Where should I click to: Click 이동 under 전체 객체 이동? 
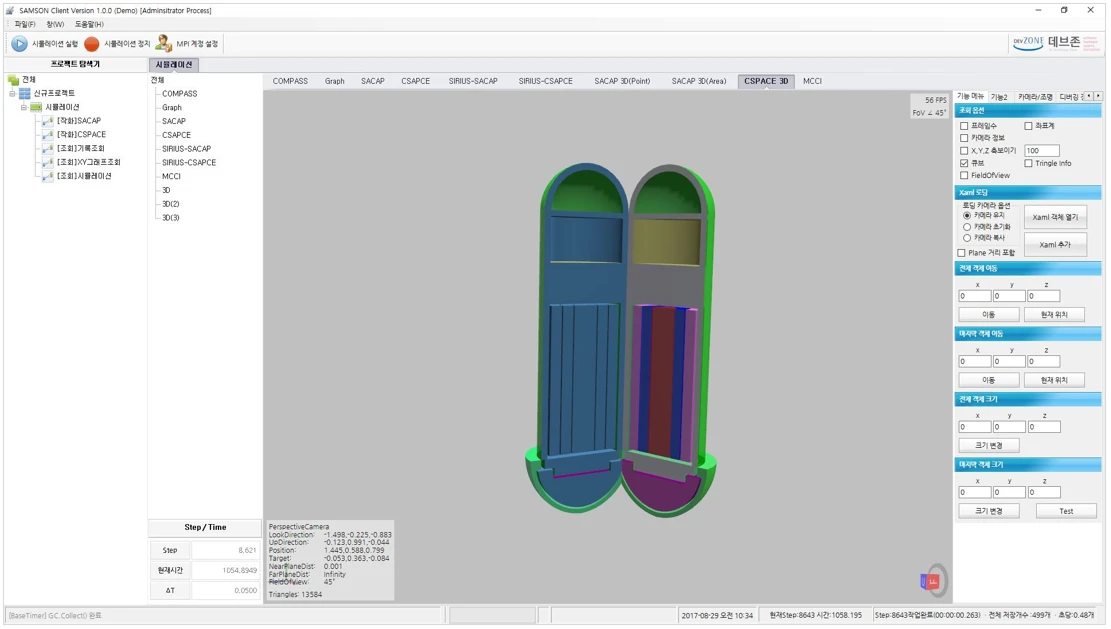[988, 314]
